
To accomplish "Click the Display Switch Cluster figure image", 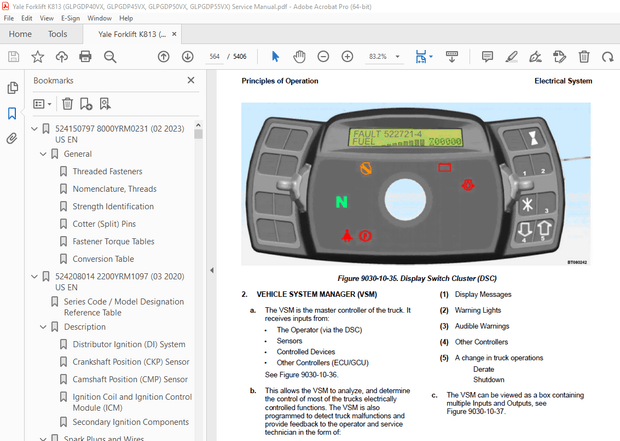I will click(x=416, y=184).
